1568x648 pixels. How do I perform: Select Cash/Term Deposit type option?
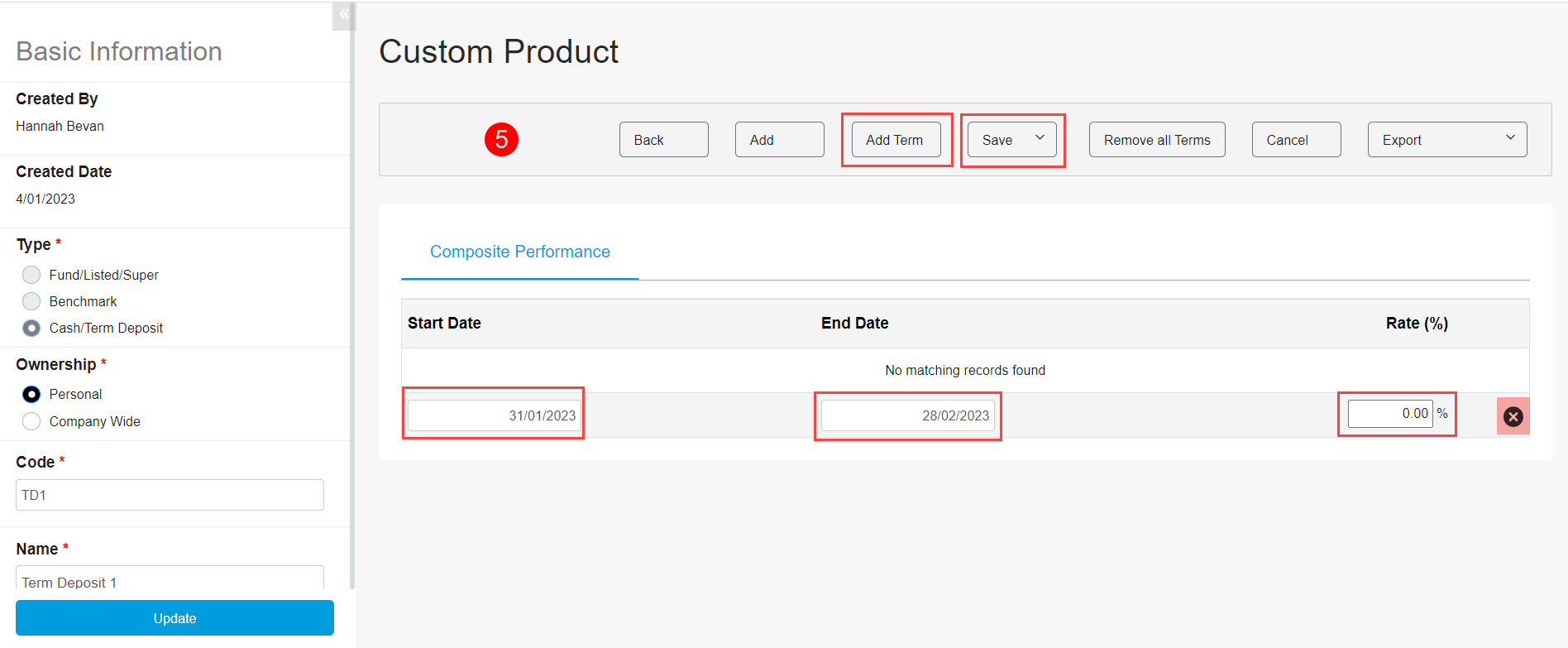click(31, 328)
